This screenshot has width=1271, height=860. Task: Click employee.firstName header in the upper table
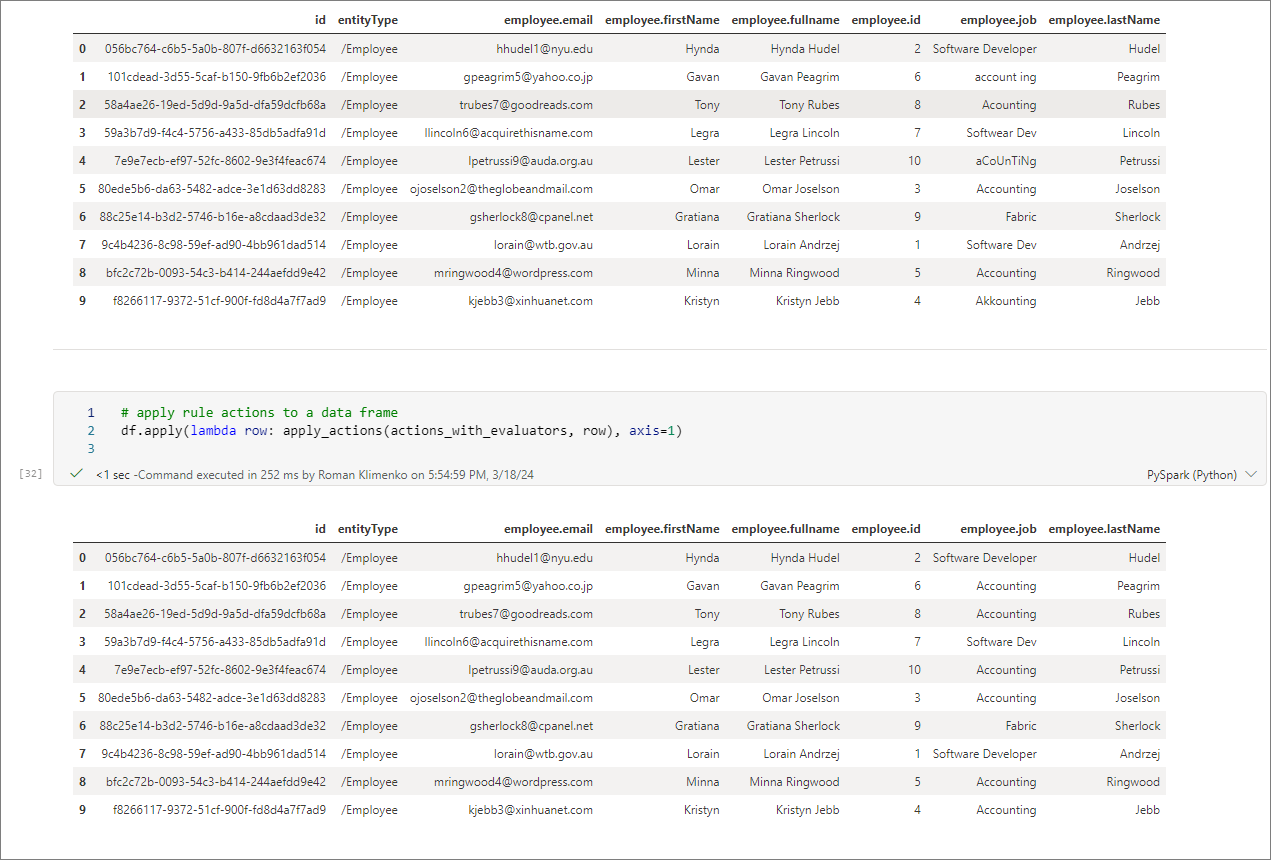pyautogui.click(x=662, y=20)
